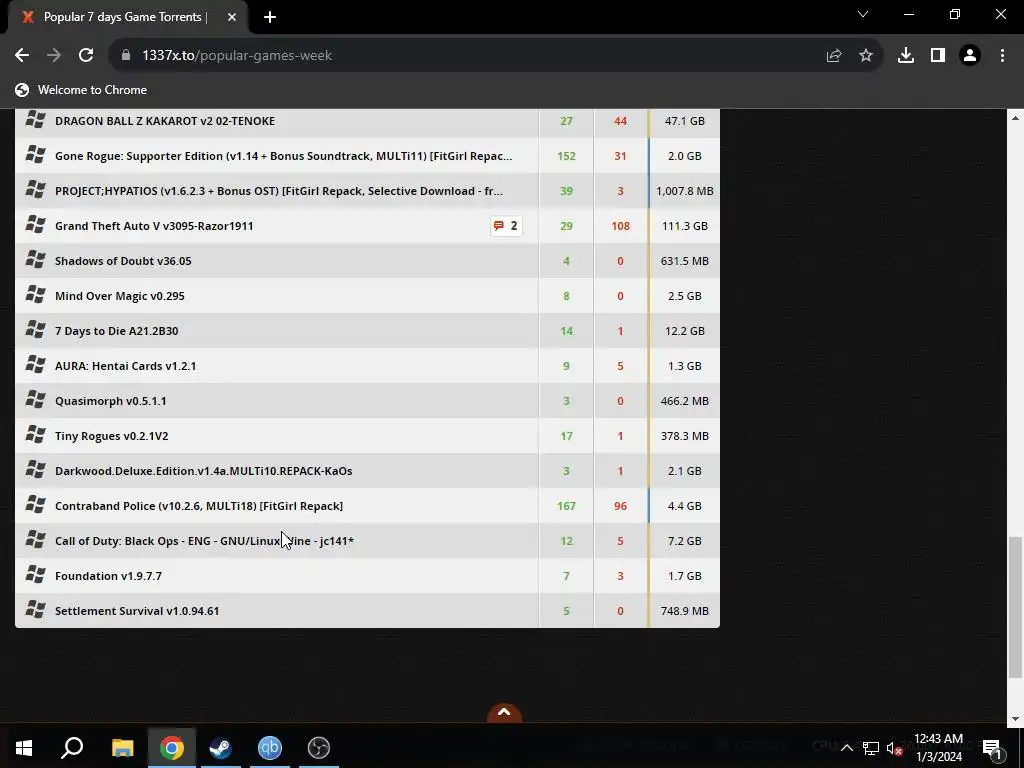Click the scrollbar down arrow
The height and width of the screenshot is (768, 1024).
pyautogui.click(x=1015, y=719)
